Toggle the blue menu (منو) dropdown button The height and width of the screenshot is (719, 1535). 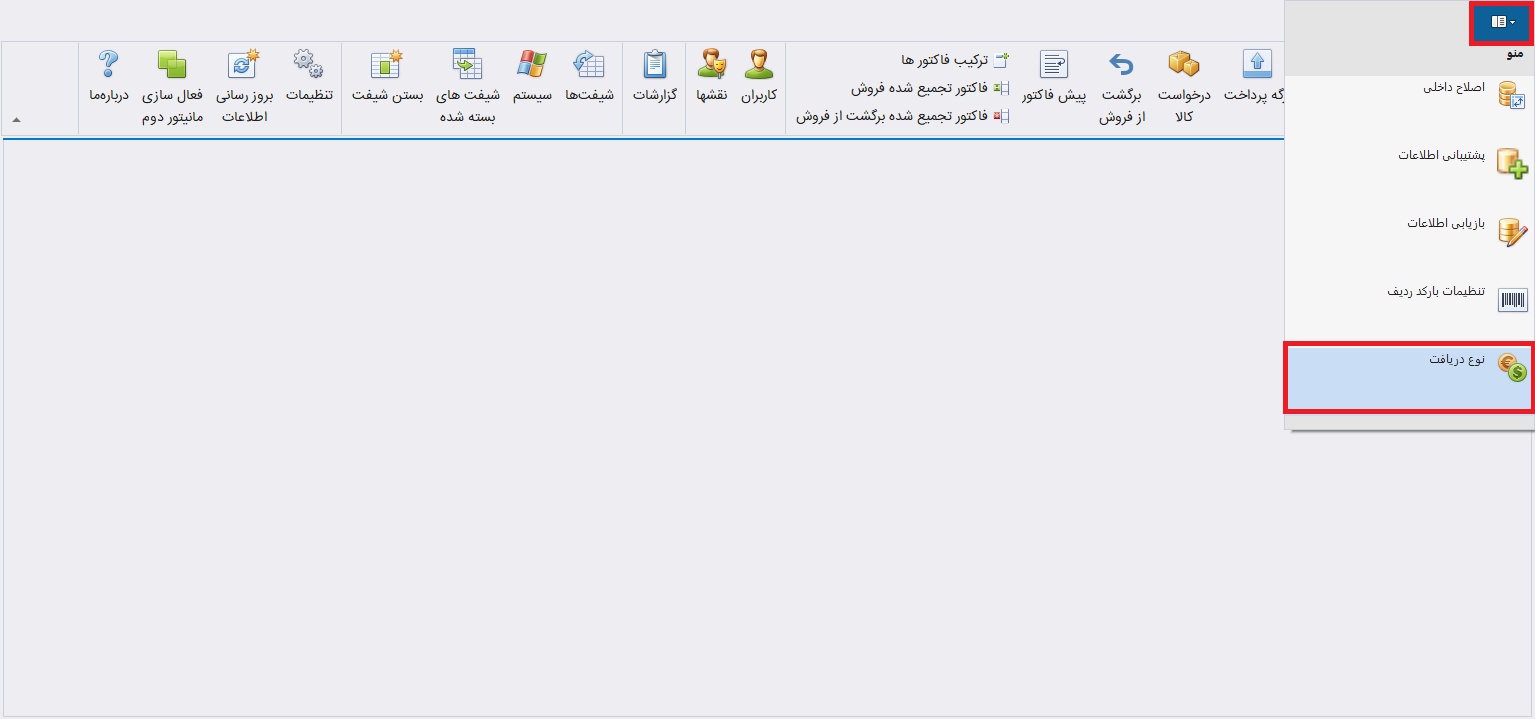coord(1504,22)
